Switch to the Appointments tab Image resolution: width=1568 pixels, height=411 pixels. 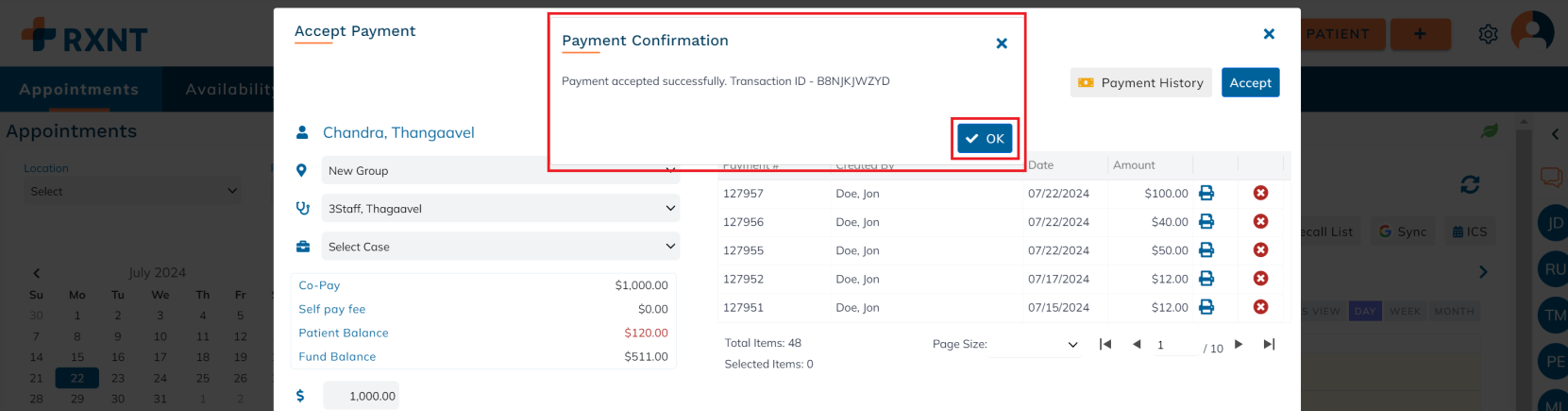[79, 90]
